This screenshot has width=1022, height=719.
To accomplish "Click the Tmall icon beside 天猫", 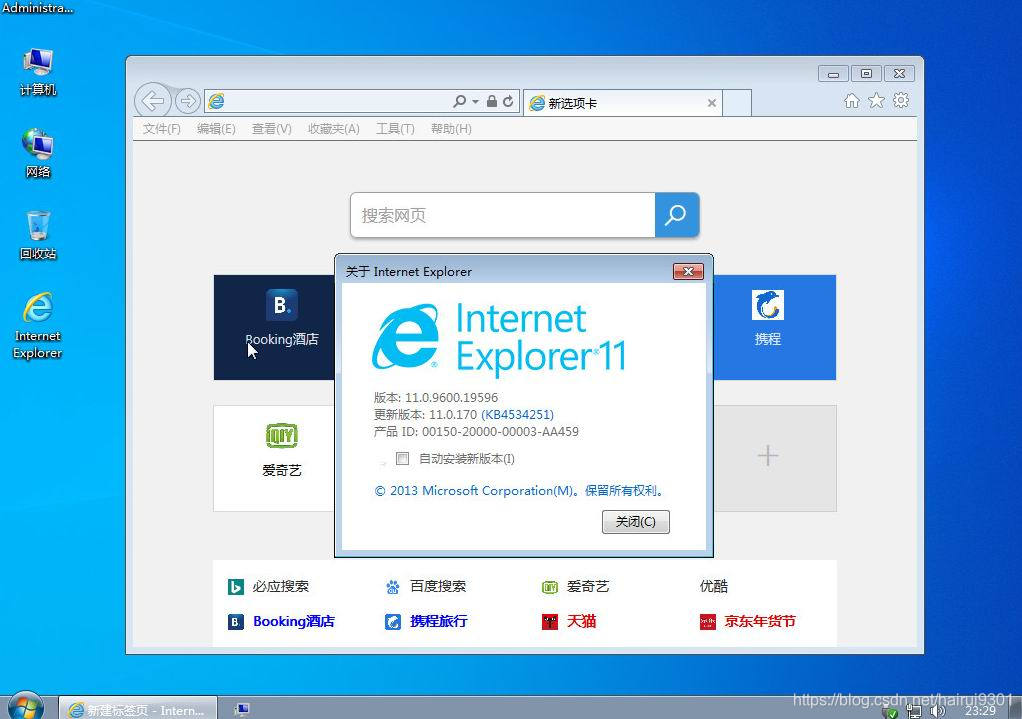I will click(x=549, y=622).
